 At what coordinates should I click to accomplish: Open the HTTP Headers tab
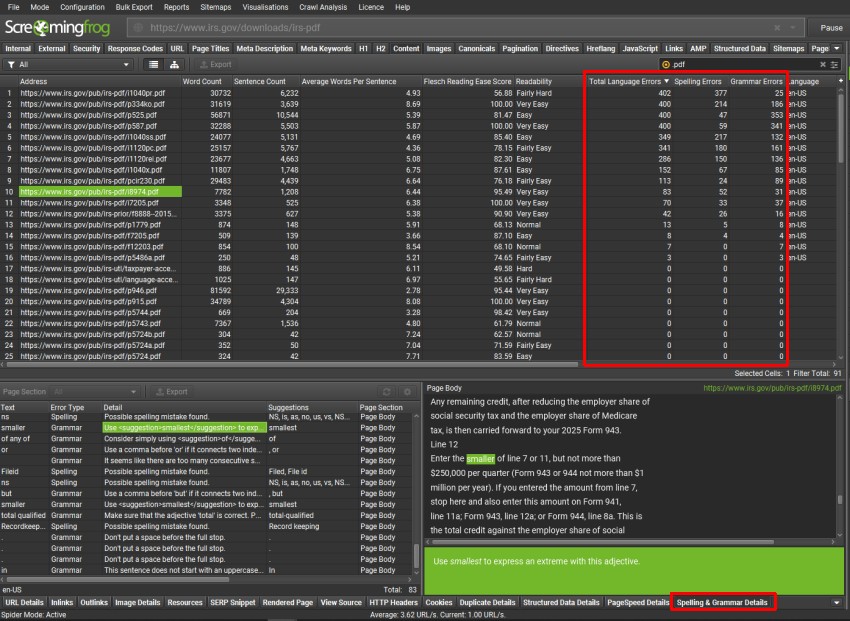393,602
